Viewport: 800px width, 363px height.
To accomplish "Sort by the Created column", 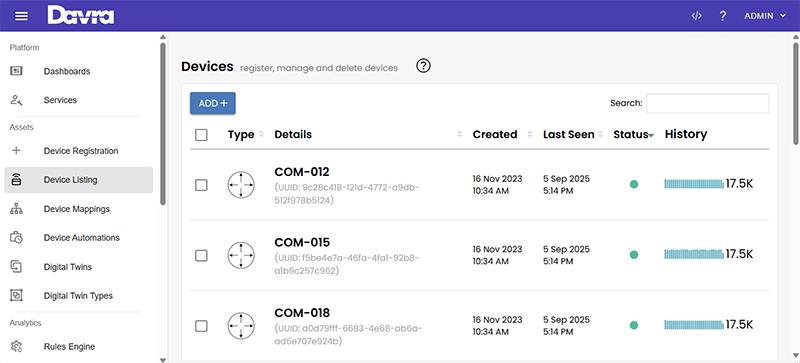I will [x=503, y=134].
